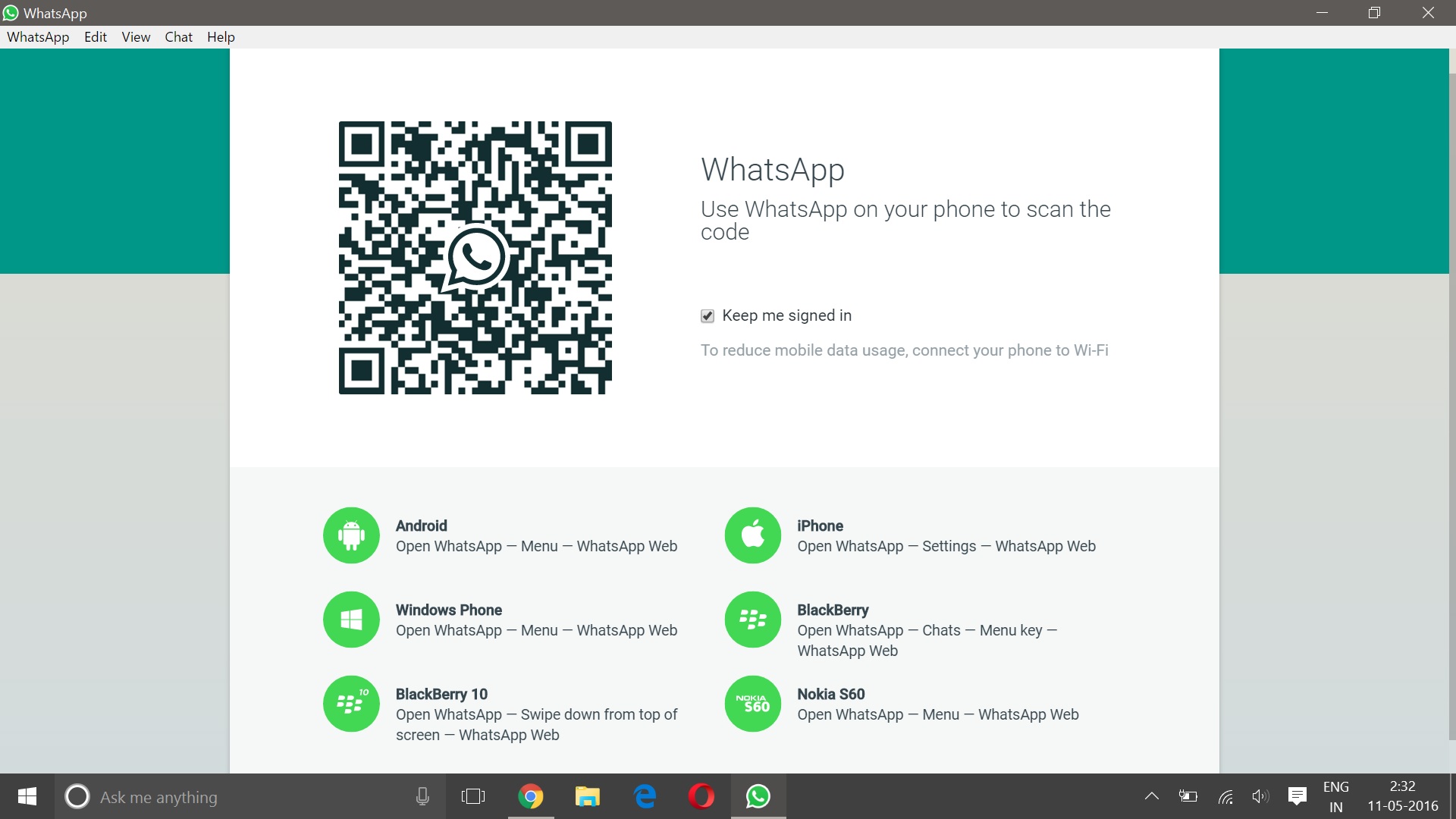
Task: Minimize the WhatsApp window
Action: point(1322,13)
